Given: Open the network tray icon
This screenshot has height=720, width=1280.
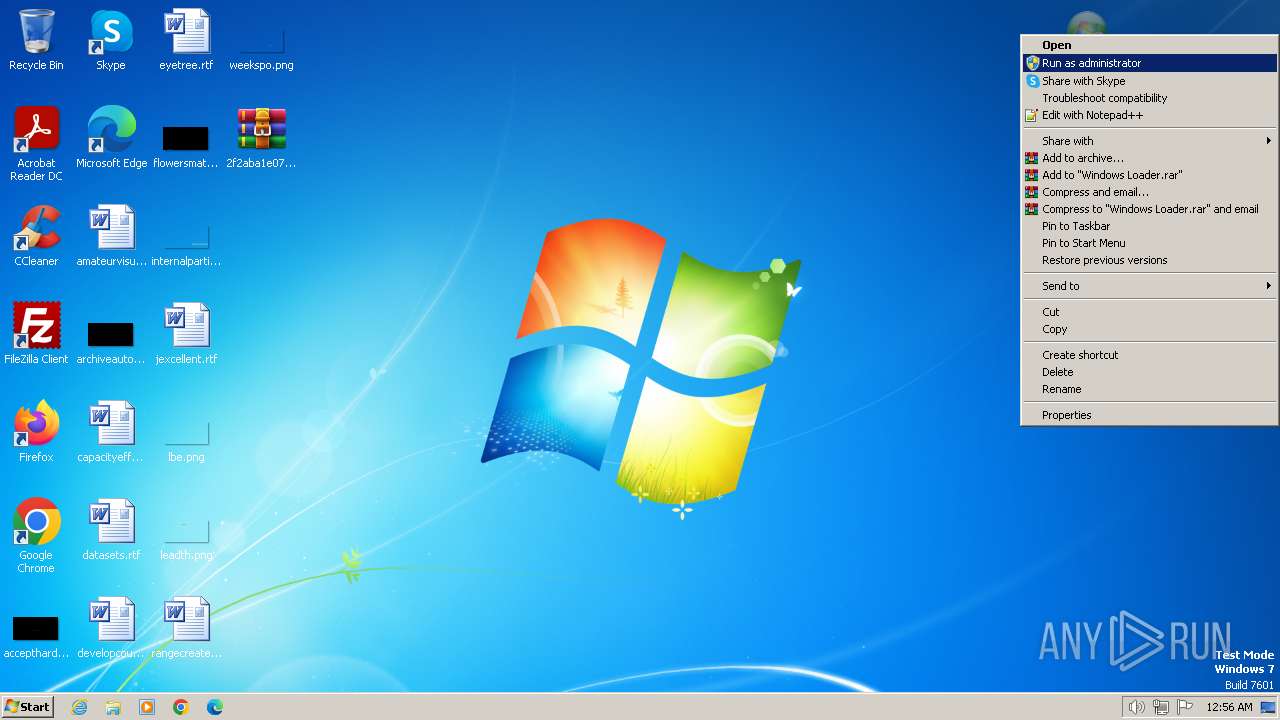Looking at the screenshot, I should point(1161,707).
